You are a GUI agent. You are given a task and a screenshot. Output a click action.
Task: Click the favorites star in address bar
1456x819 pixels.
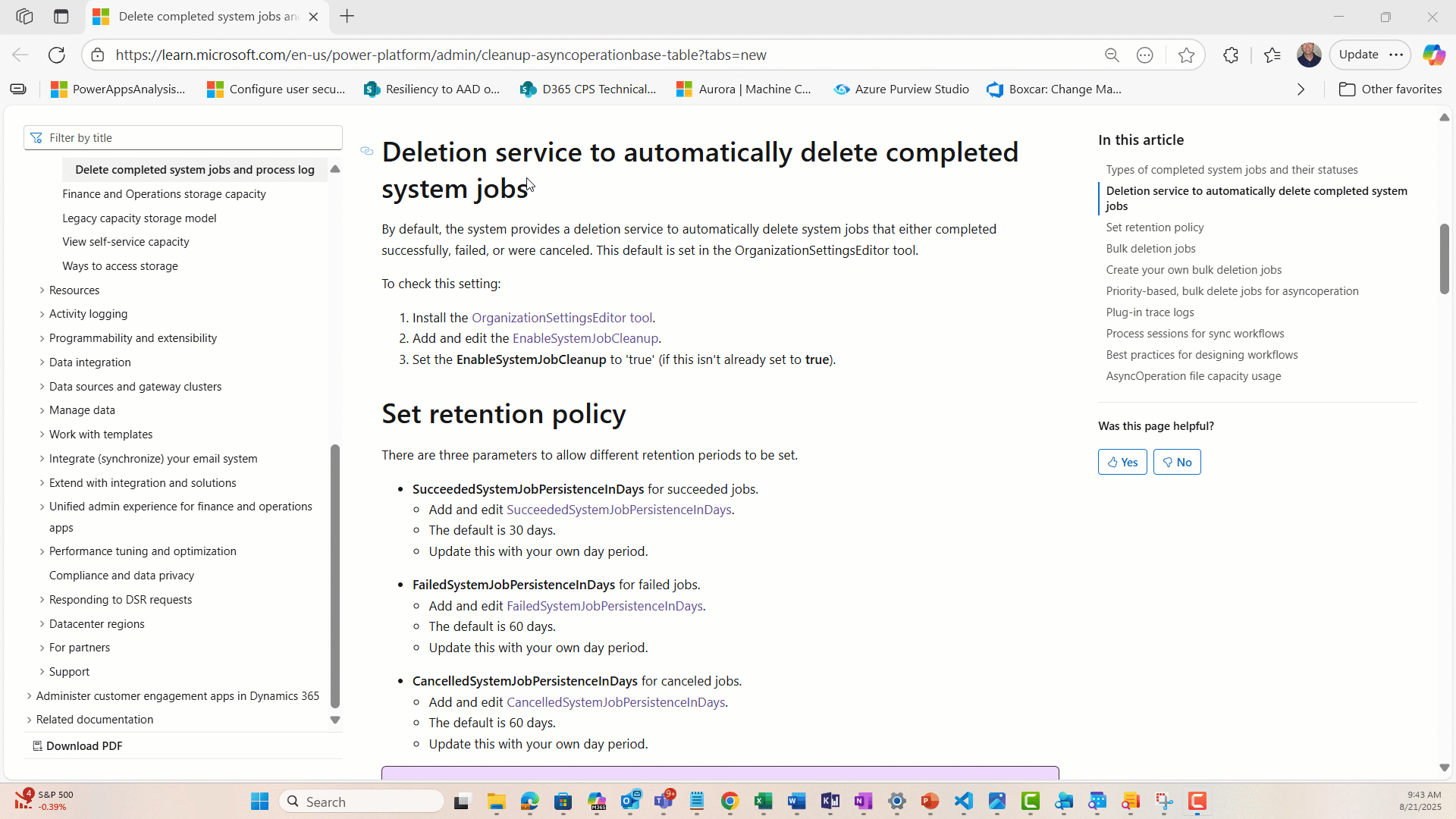pyautogui.click(x=1187, y=55)
